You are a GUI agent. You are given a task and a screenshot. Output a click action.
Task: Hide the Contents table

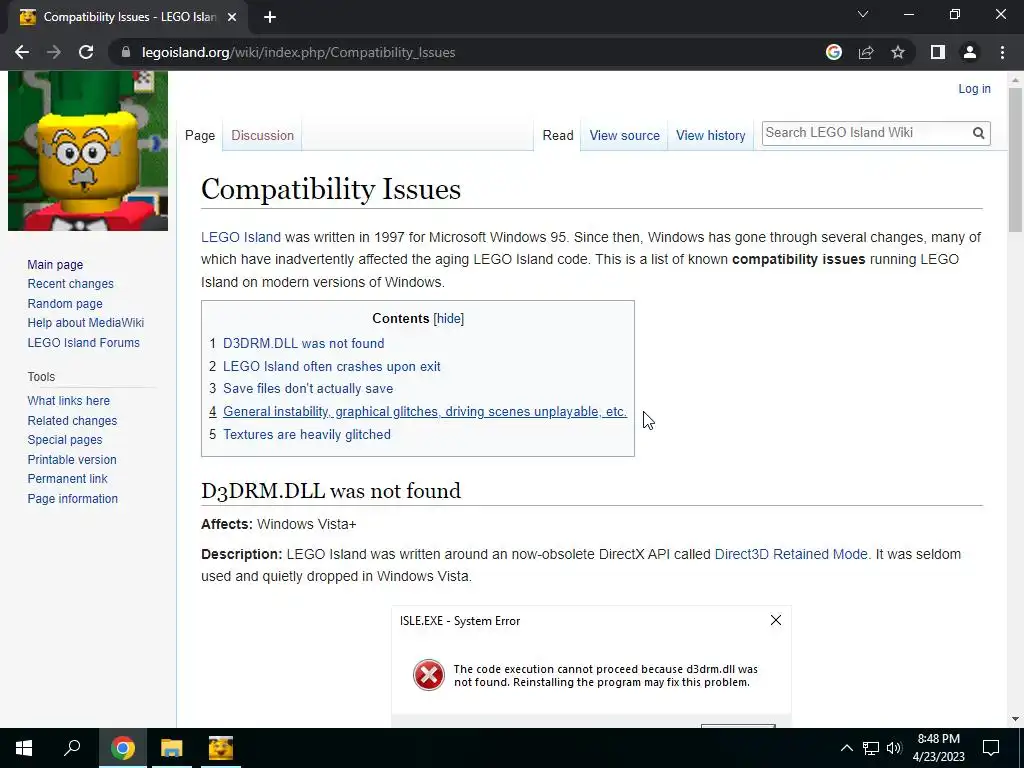point(449,319)
